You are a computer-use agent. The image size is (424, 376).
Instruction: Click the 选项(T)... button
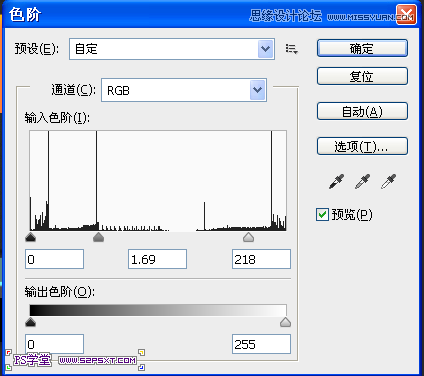coord(362,146)
